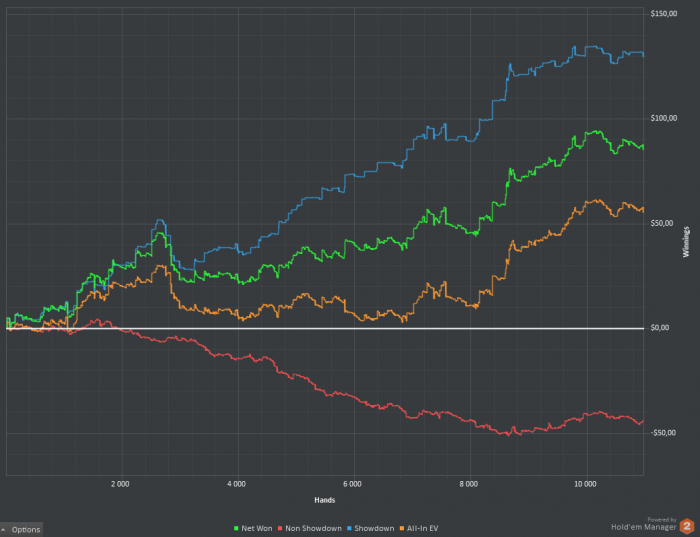Click the orange All-In EV legend swatch

point(402,529)
